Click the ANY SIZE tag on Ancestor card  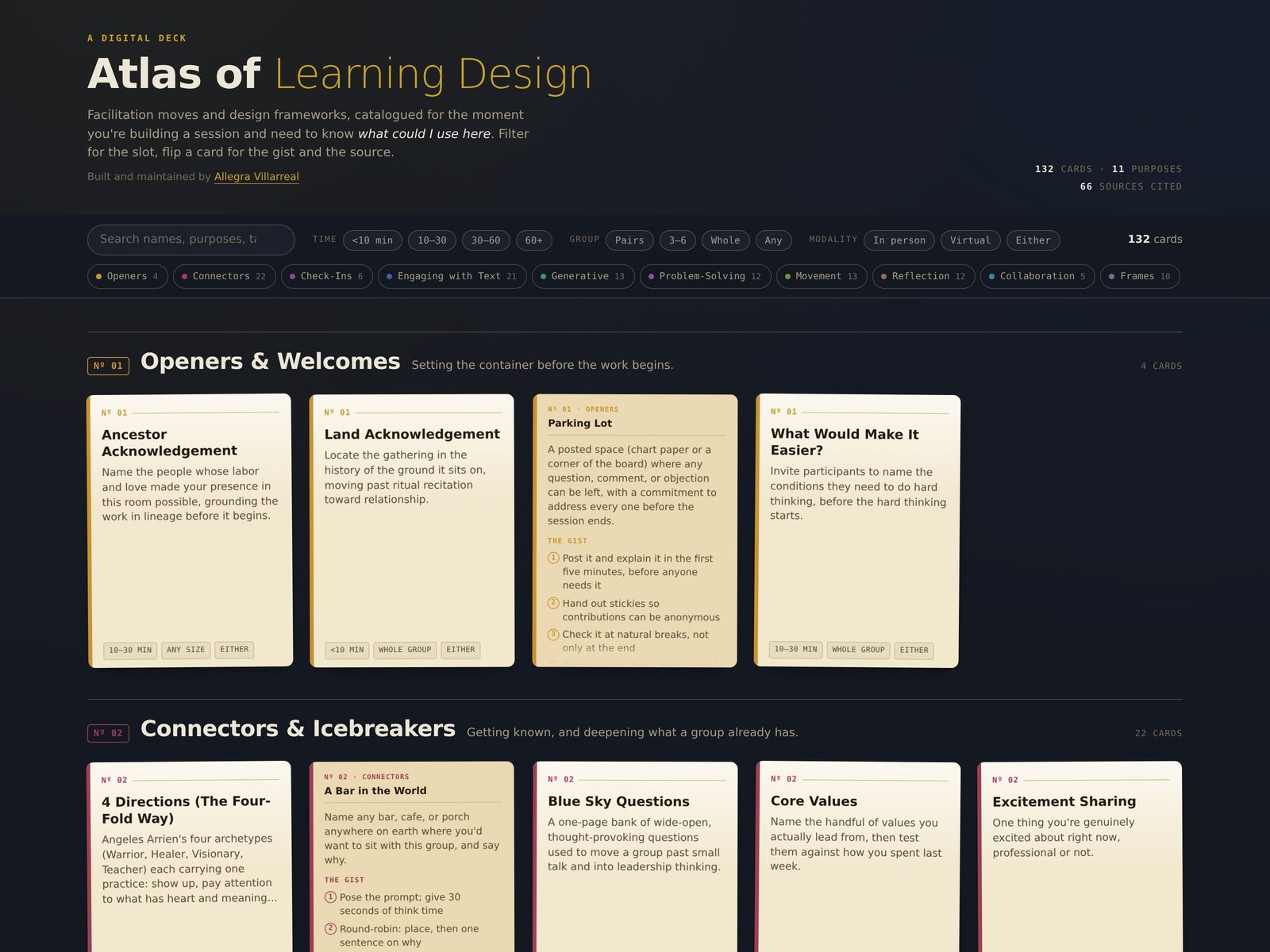[186, 650]
